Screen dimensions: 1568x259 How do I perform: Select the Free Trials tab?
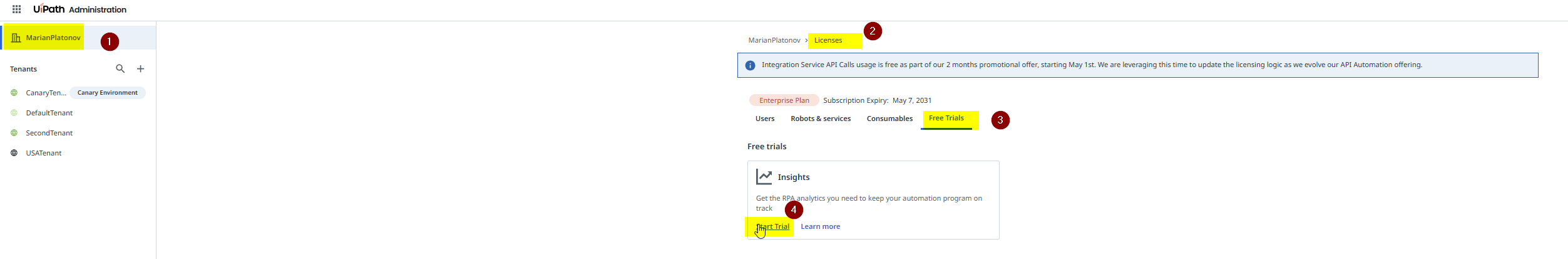coord(946,119)
